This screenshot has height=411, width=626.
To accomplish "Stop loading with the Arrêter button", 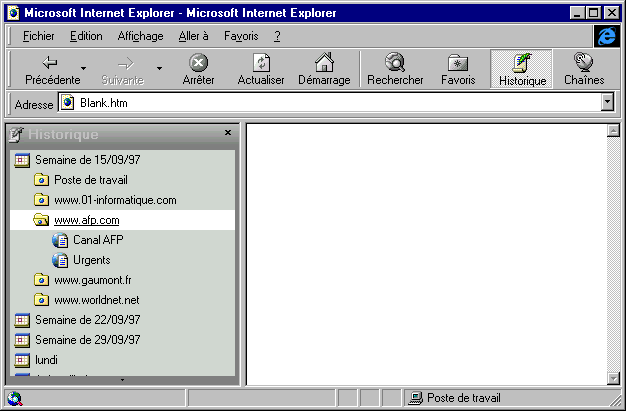I will tap(198, 69).
